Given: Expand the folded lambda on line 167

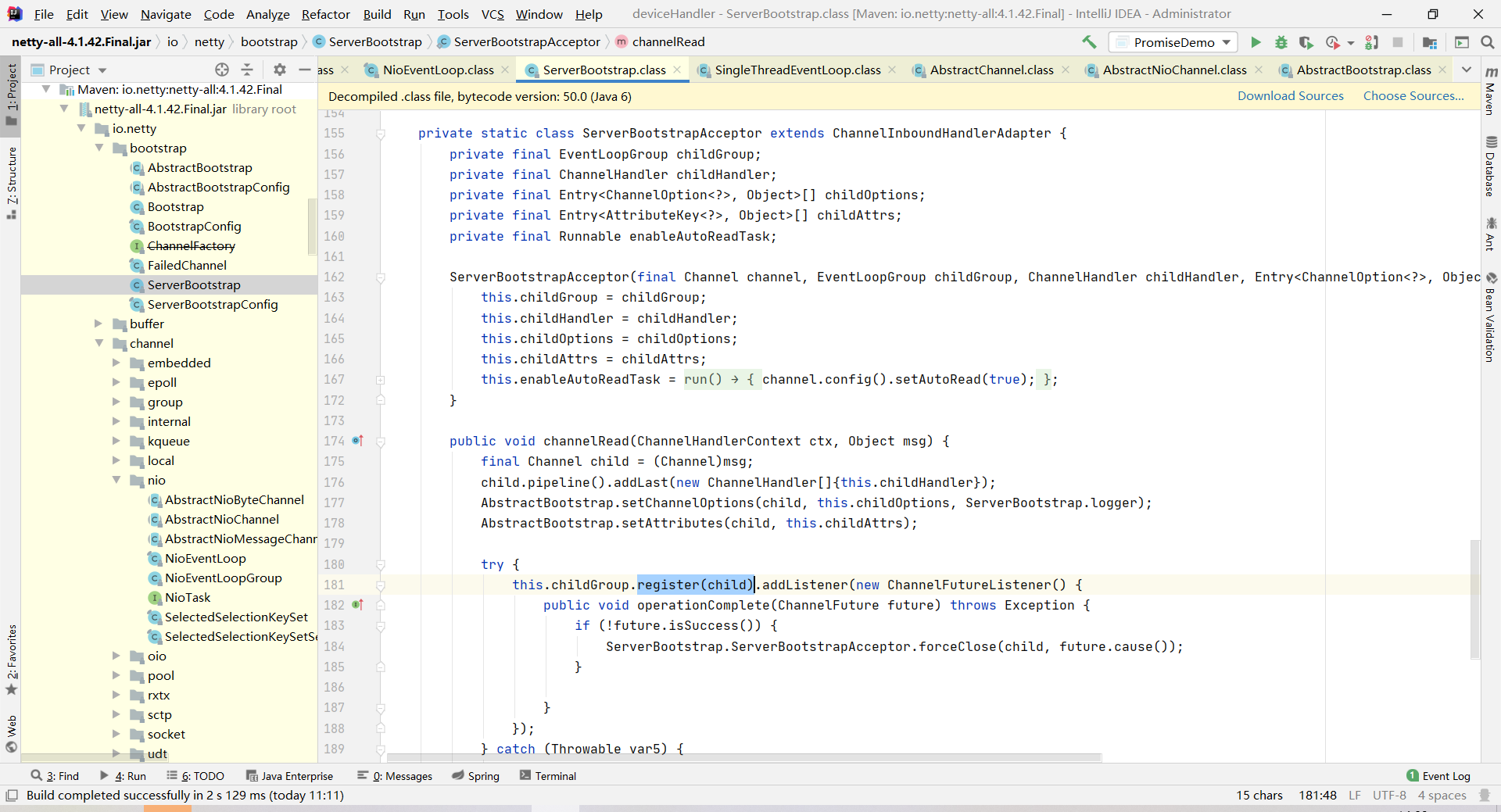Looking at the screenshot, I should click(381, 380).
